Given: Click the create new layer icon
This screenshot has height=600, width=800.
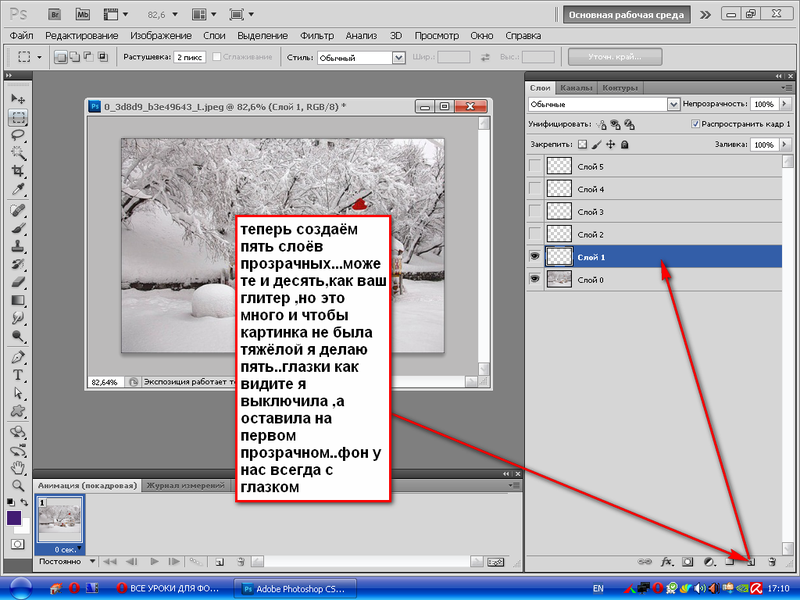Looking at the screenshot, I should pyautogui.click(x=751, y=562).
